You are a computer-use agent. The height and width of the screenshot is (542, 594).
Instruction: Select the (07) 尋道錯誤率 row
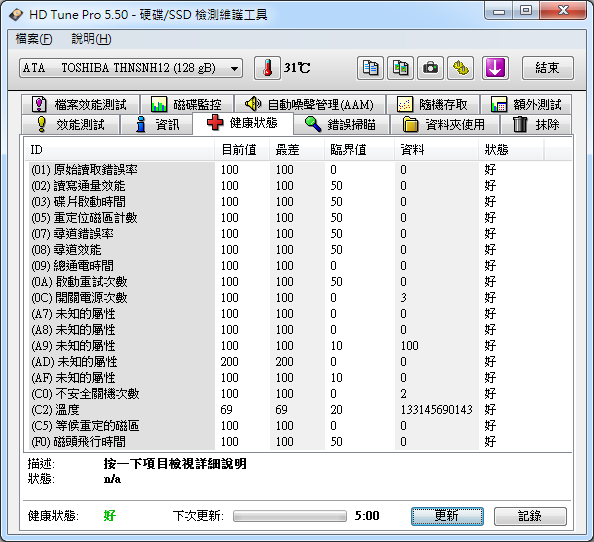click(298, 234)
